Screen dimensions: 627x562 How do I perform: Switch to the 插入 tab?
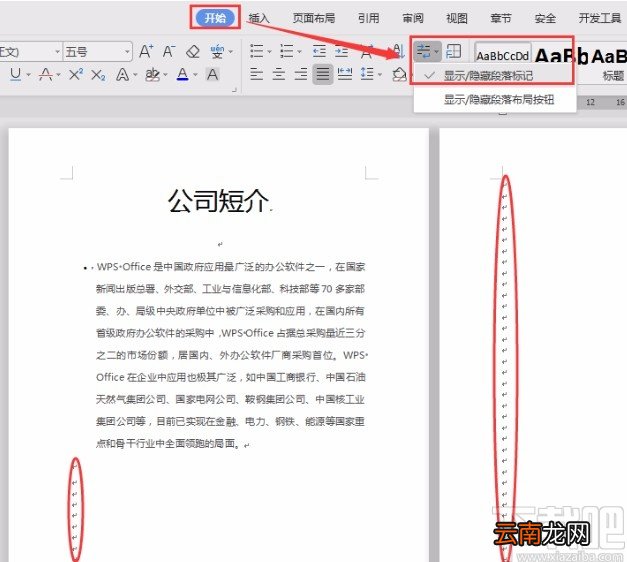tap(259, 18)
